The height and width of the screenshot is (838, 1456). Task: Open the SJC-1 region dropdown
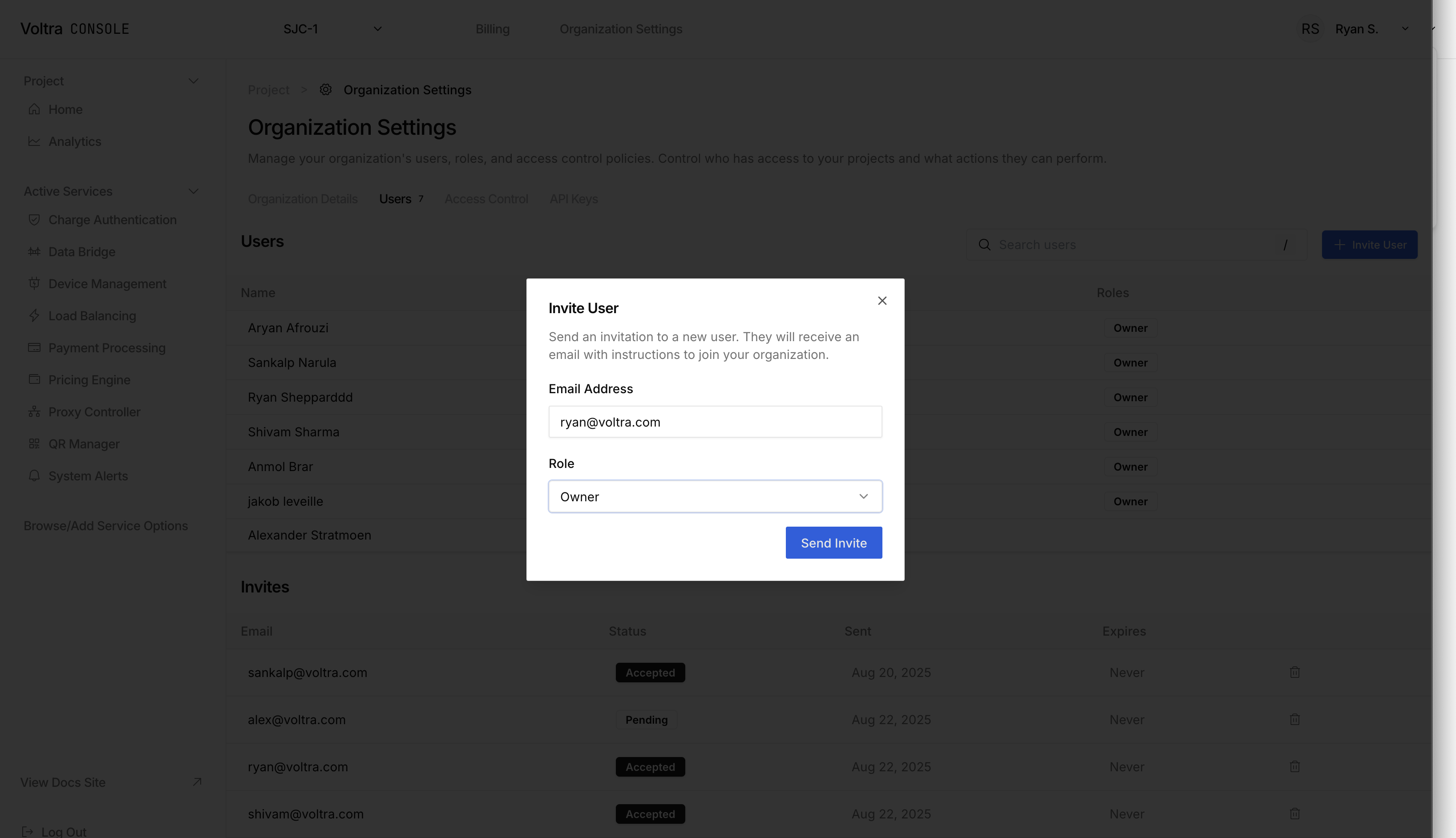tap(333, 28)
